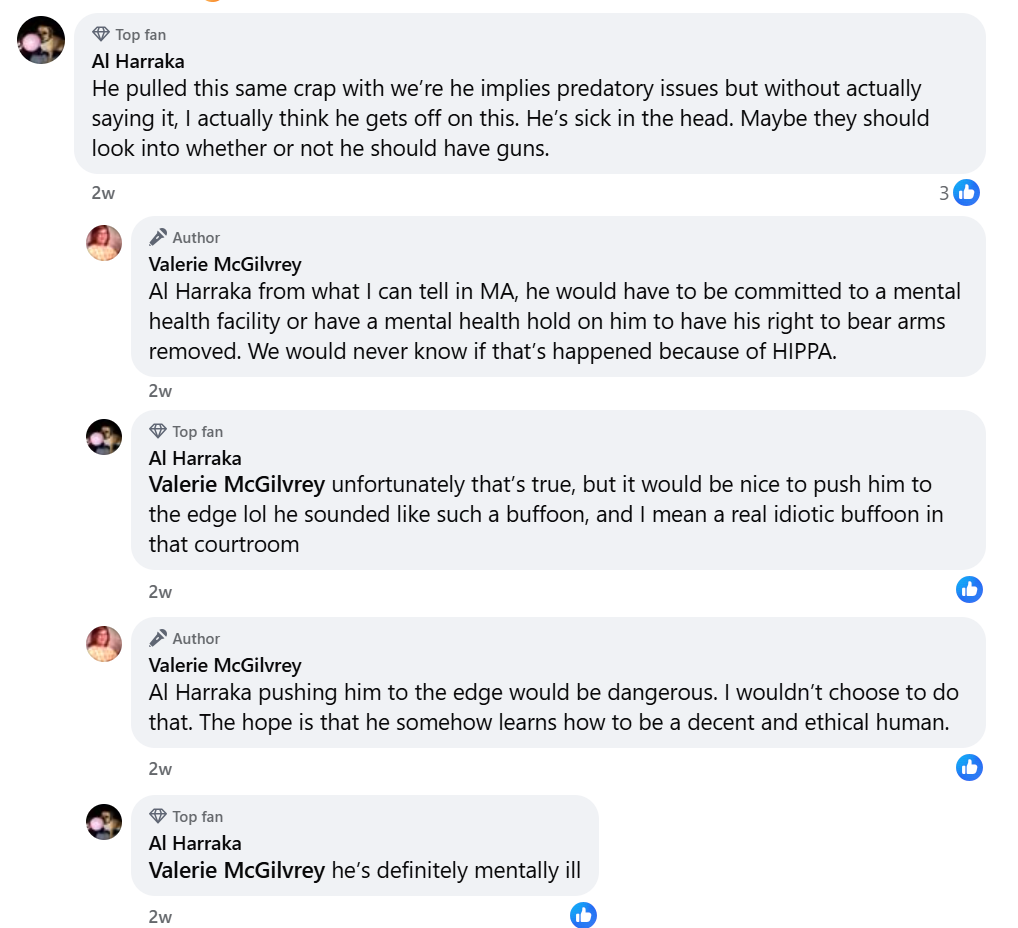Click the Valerie McGilvrey mention before "unfortunately that's true"

pos(237,485)
